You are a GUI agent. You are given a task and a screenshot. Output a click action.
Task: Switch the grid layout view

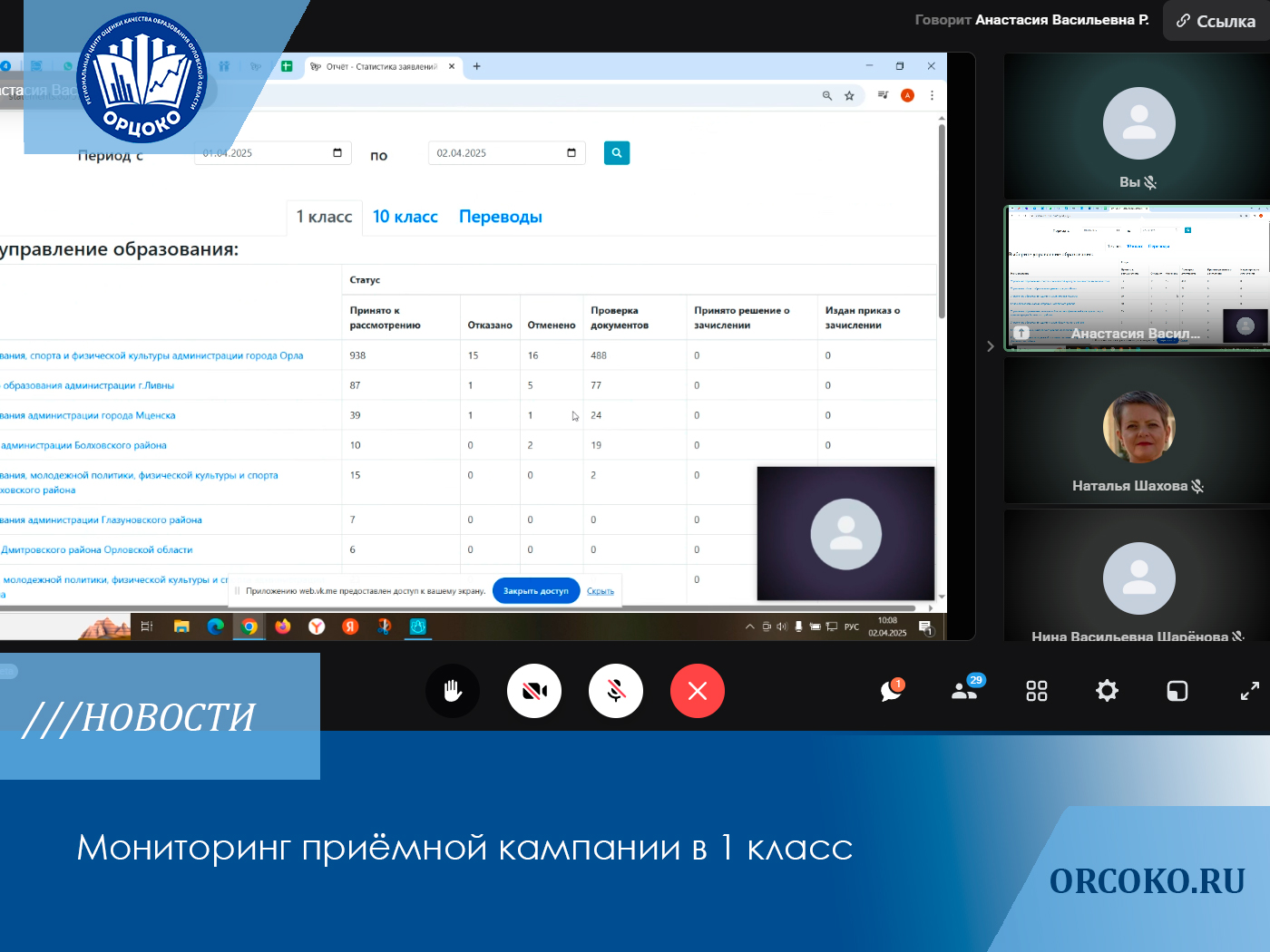point(1036,691)
